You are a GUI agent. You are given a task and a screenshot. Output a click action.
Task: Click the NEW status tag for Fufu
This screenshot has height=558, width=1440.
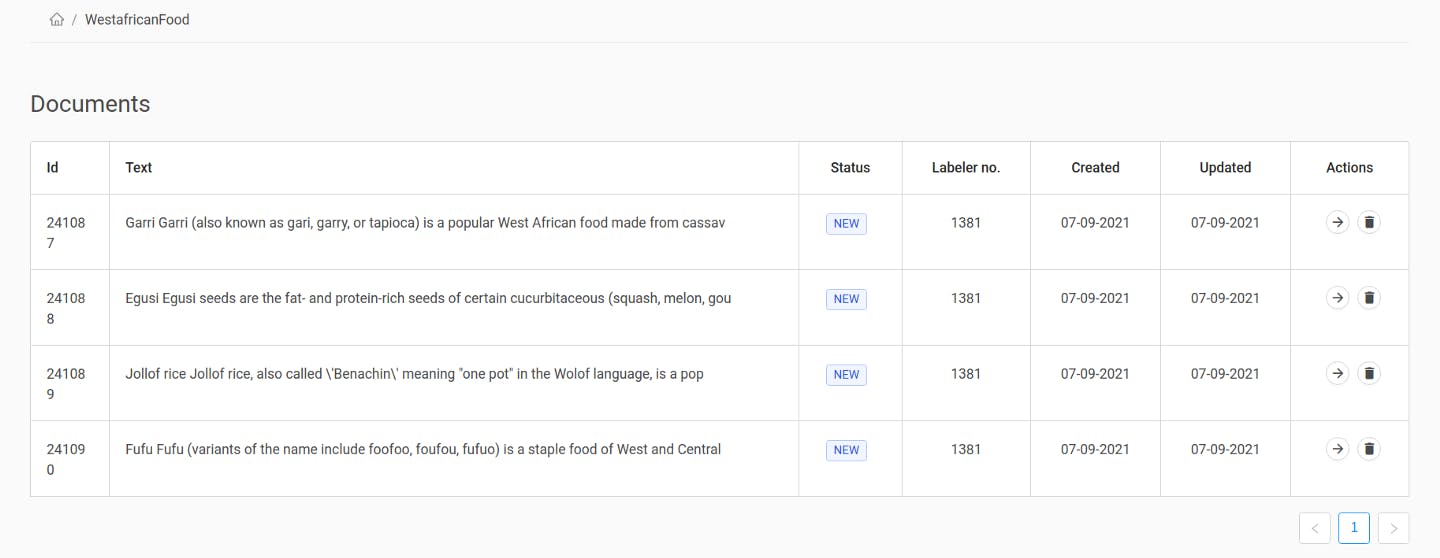point(846,450)
